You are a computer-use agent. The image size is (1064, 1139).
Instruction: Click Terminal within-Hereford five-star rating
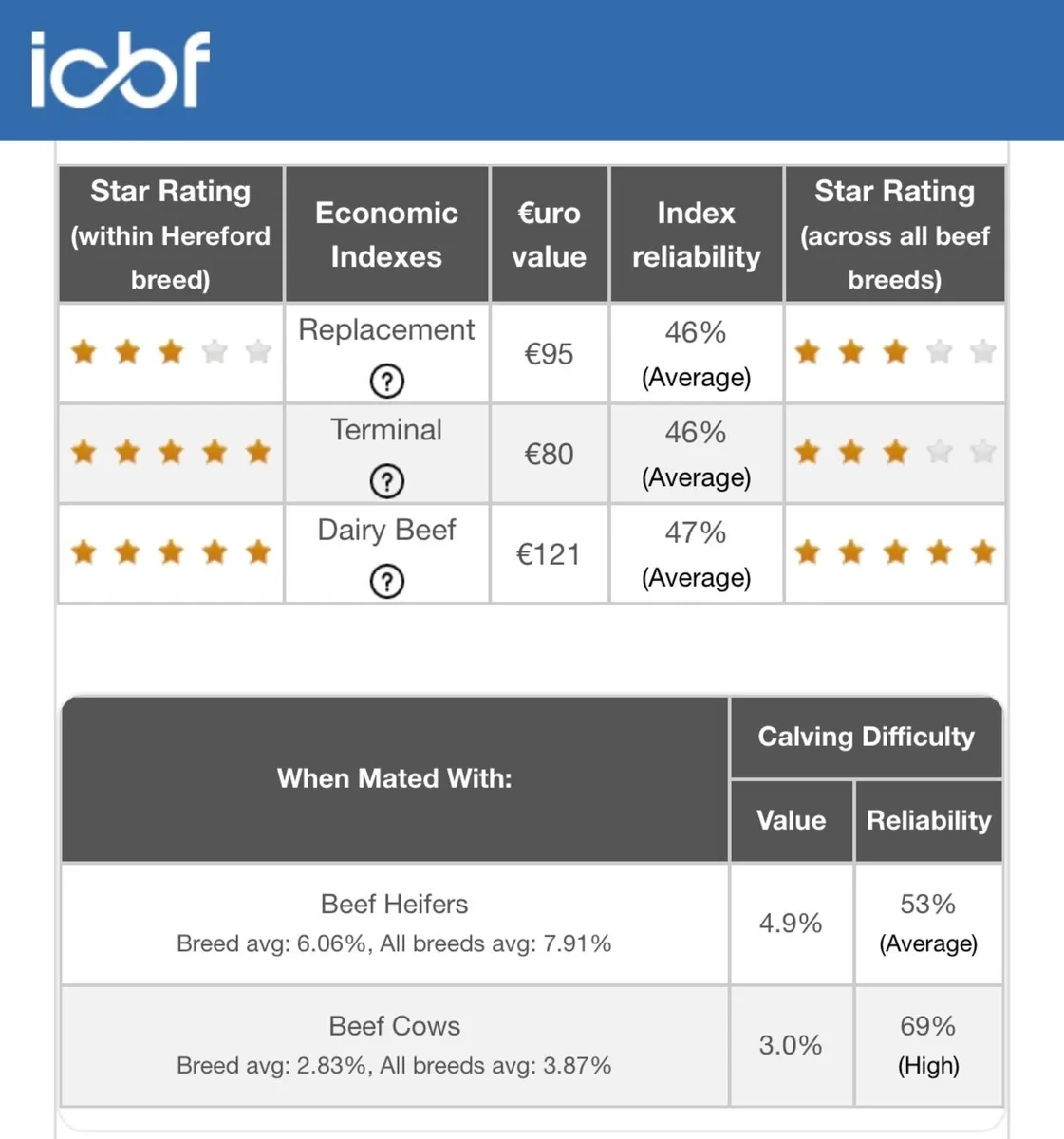(171, 452)
